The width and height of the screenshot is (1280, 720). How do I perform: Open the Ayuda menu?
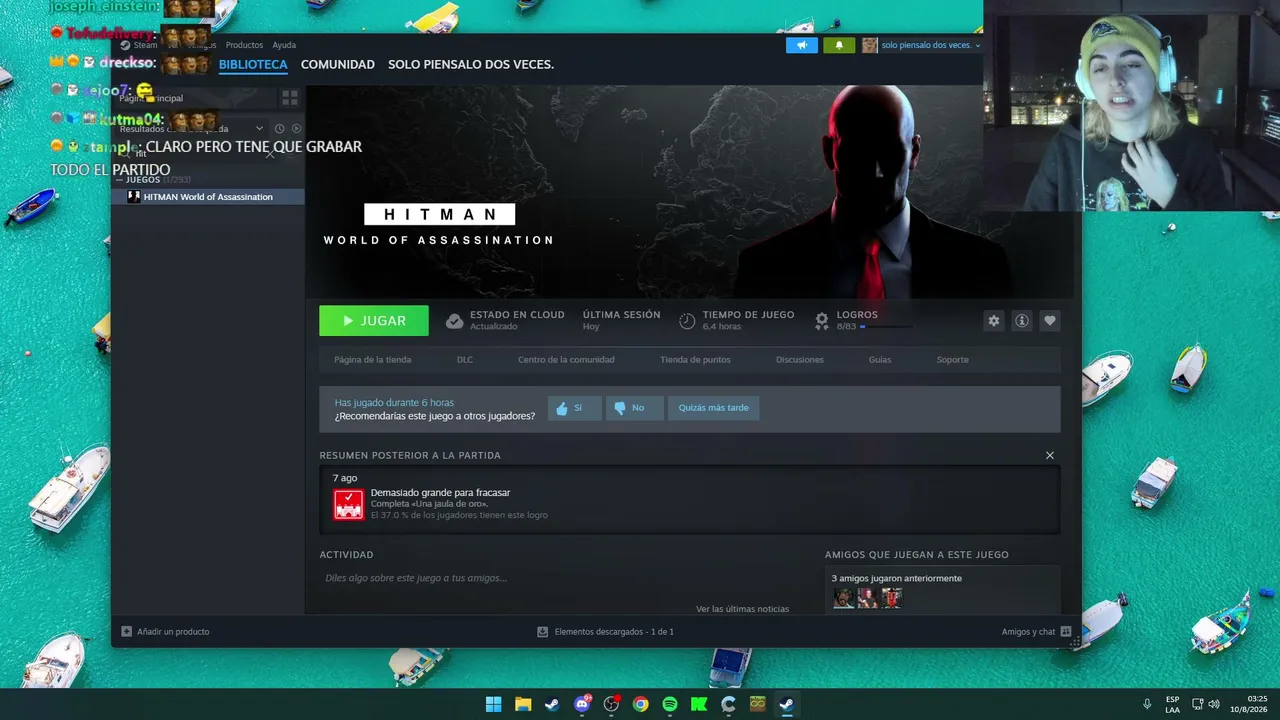tap(284, 45)
